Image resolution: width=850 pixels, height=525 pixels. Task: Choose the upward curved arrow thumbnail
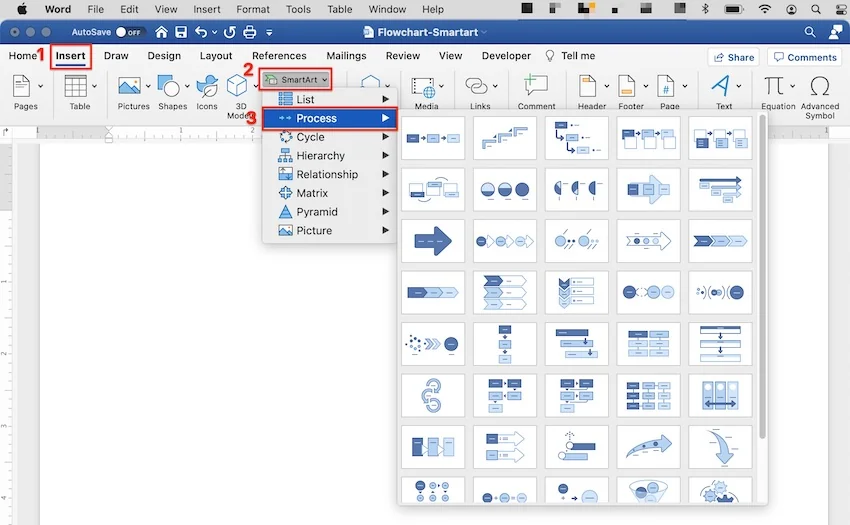tap(648, 447)
